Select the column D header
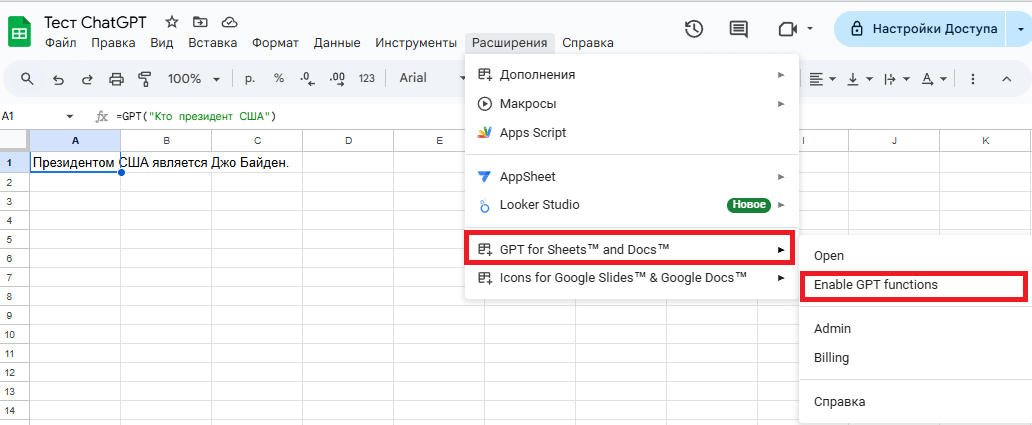The width and height of the screenshot is (1032, 425). point(348,141)
